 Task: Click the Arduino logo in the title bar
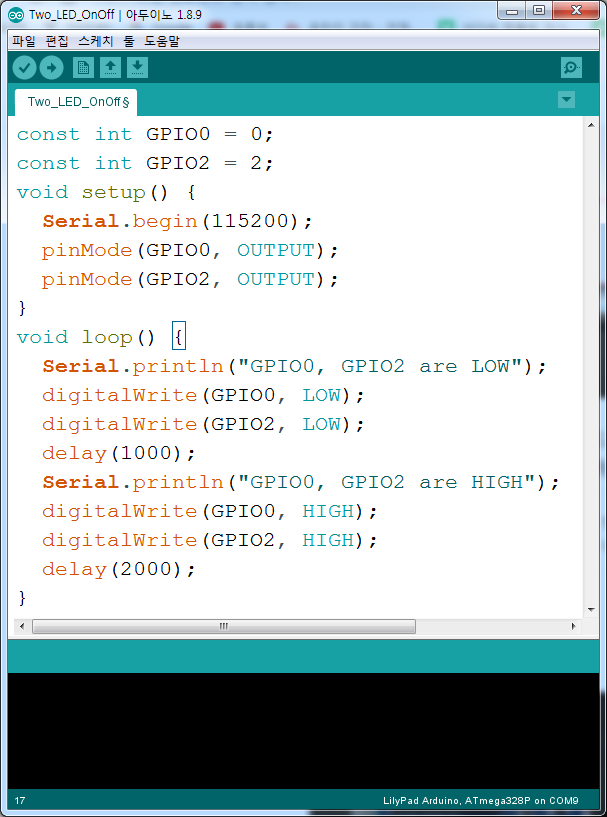[x=16, y=14]
